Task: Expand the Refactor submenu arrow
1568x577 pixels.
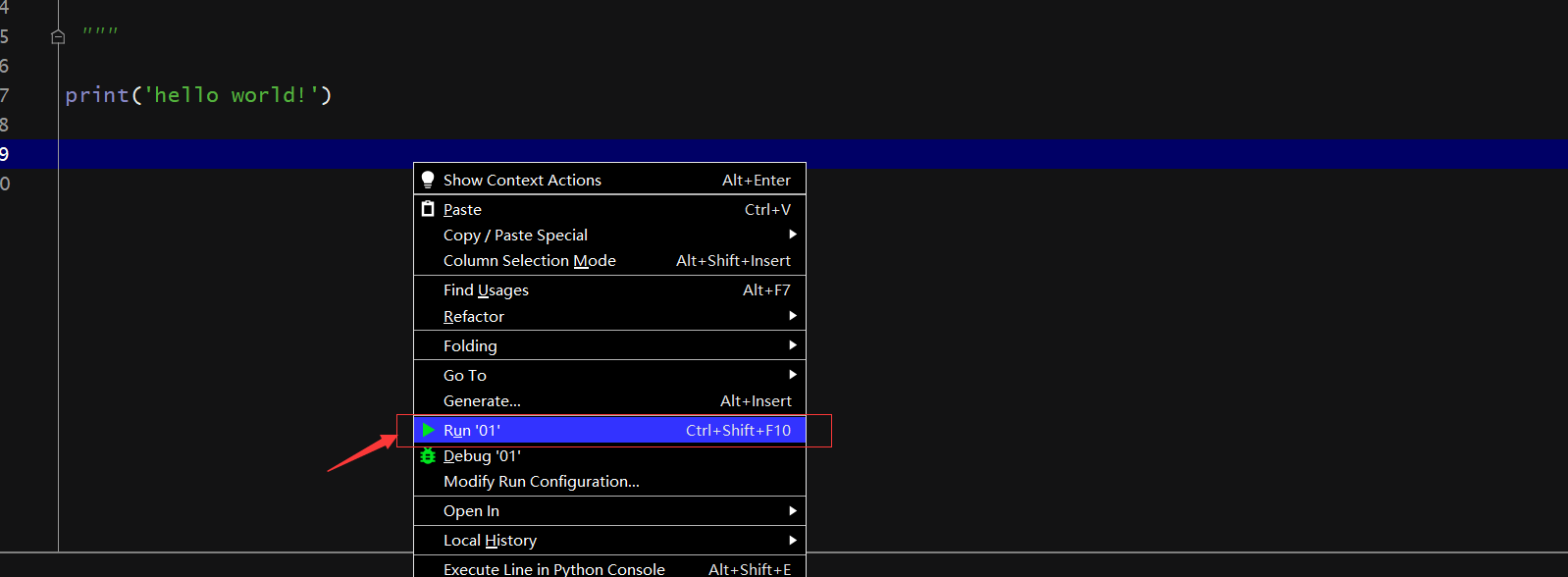Action: pos(793,316)
